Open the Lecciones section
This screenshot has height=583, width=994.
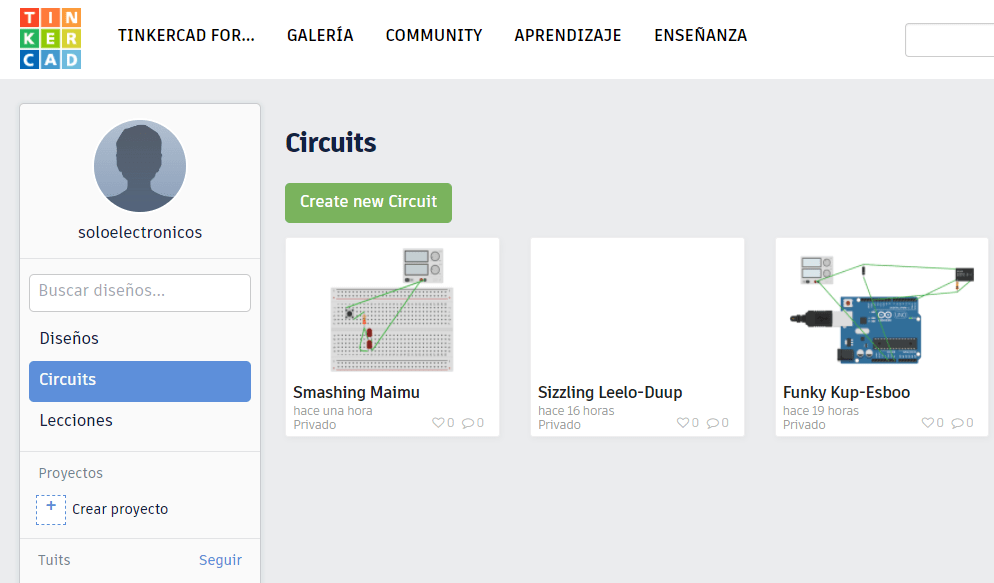tap(76, 420)
